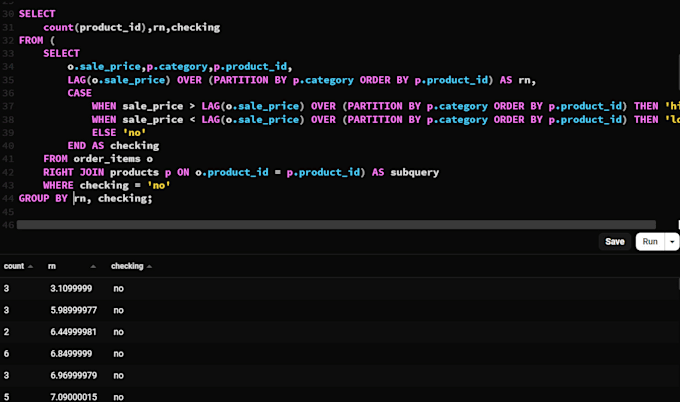This screenshot has width=680, height=402.
Task: Select result cell 3.1099999
Action: click(71, 288)
